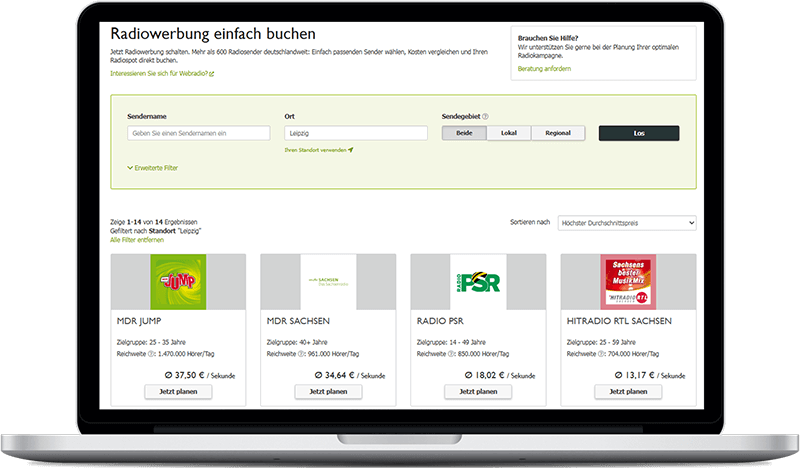
Task: Click Zeige 1-14 von 14 Ergebnissen text
Action: [154, 222]
